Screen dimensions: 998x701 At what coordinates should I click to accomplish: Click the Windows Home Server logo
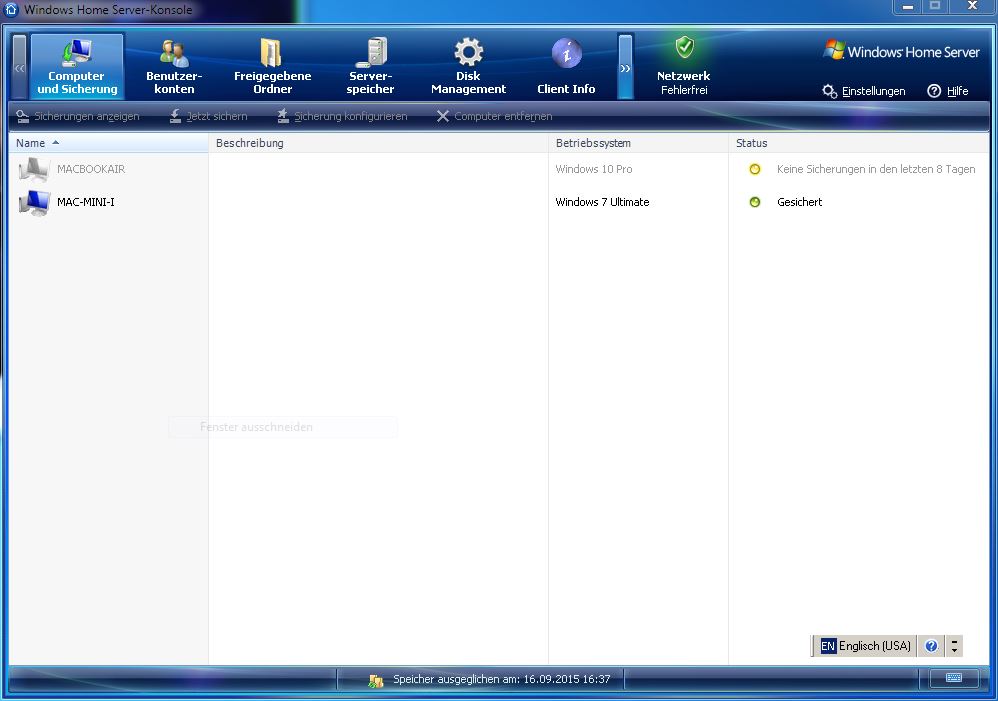(x=901, y=51)
